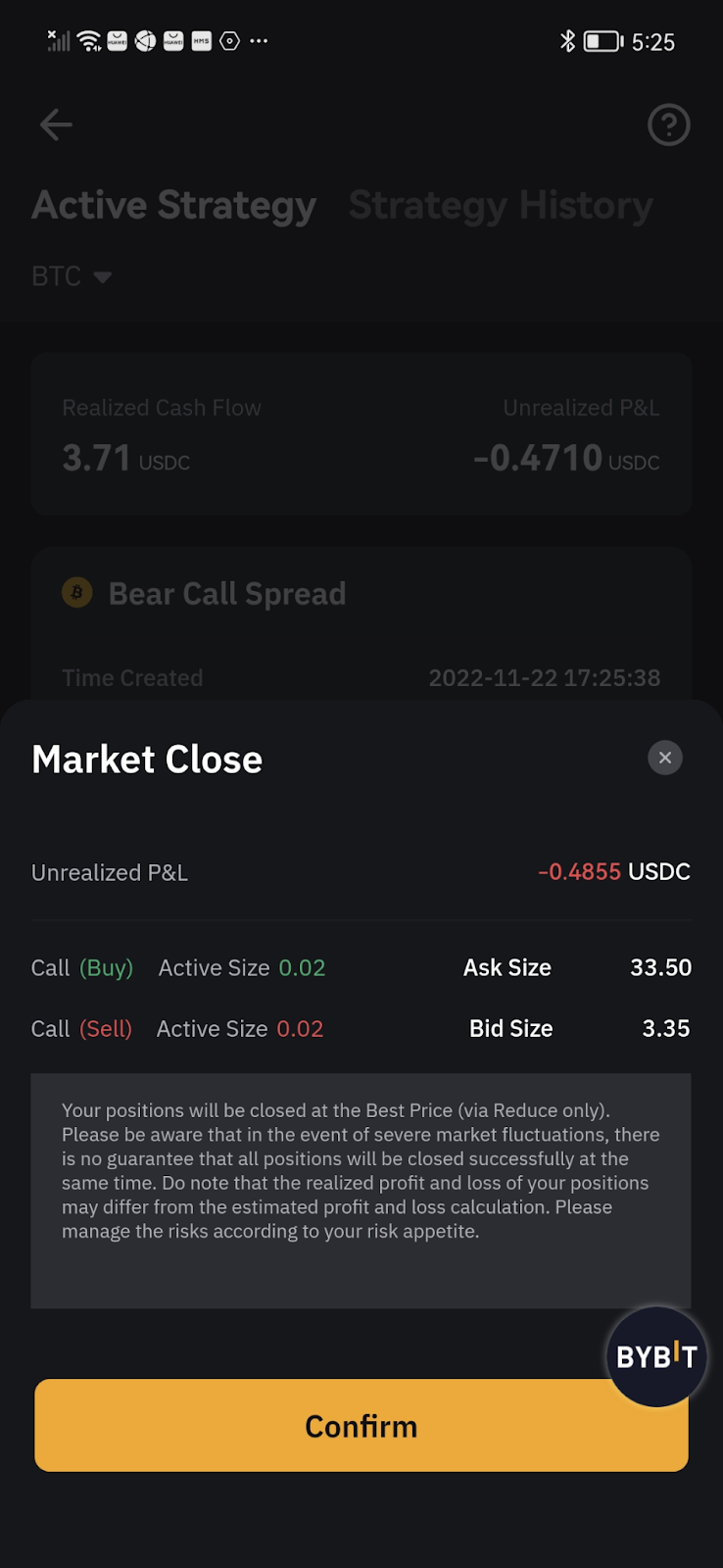Tap the Bear Call Spread title
Viewport: 723px width, 1568px height.
(227, 594)
